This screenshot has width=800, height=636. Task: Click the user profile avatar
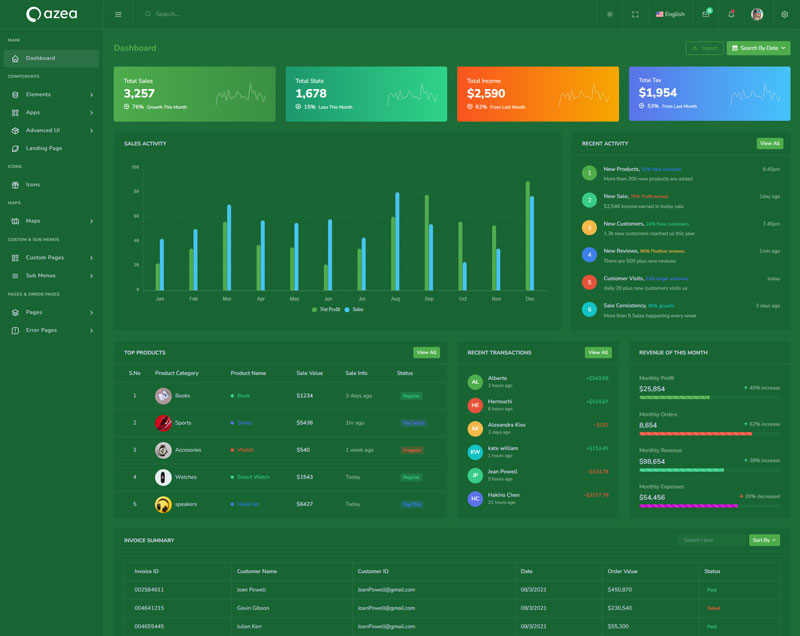pos(757,14)
